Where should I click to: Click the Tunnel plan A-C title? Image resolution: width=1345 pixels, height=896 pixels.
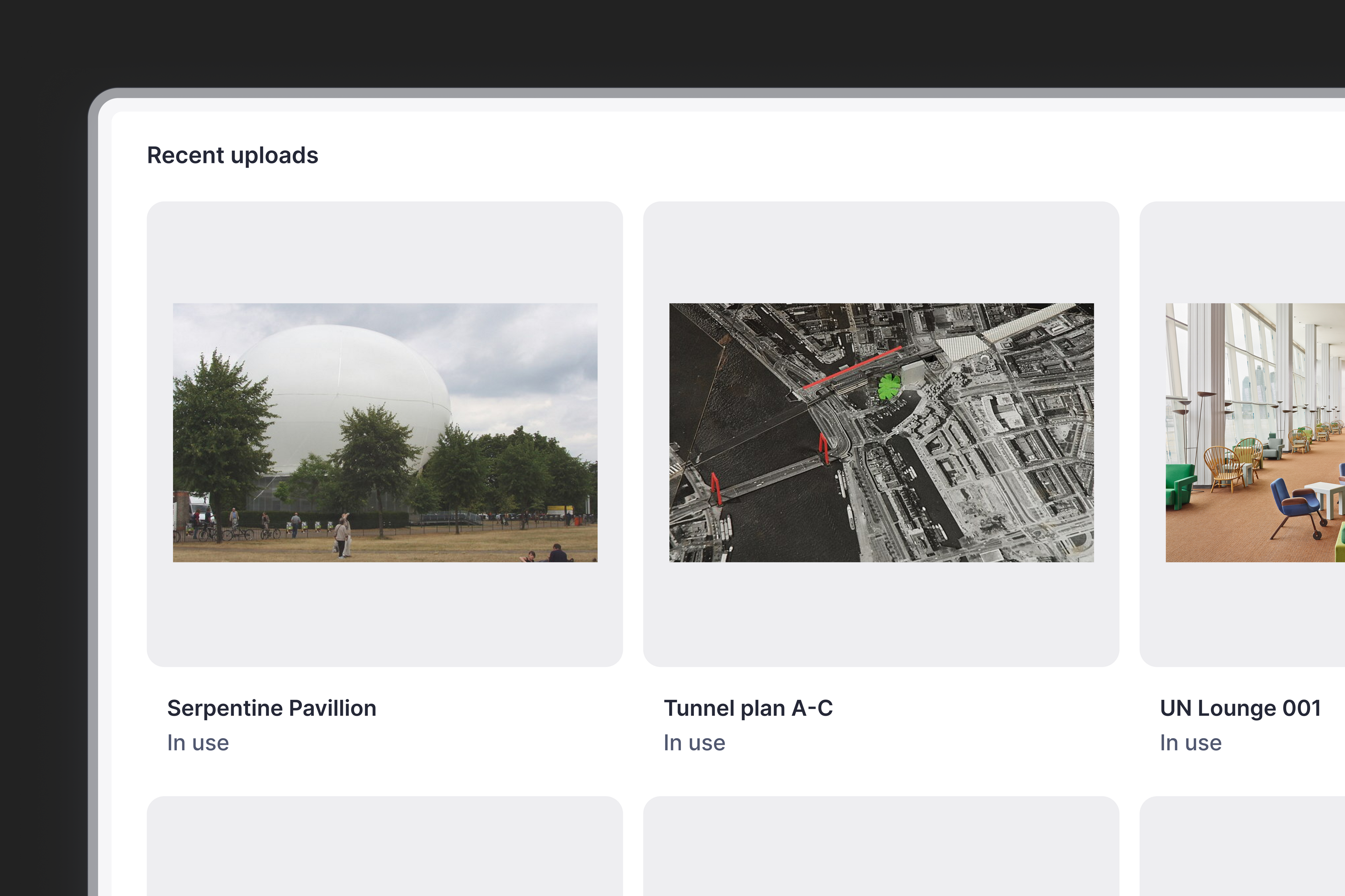748,709
